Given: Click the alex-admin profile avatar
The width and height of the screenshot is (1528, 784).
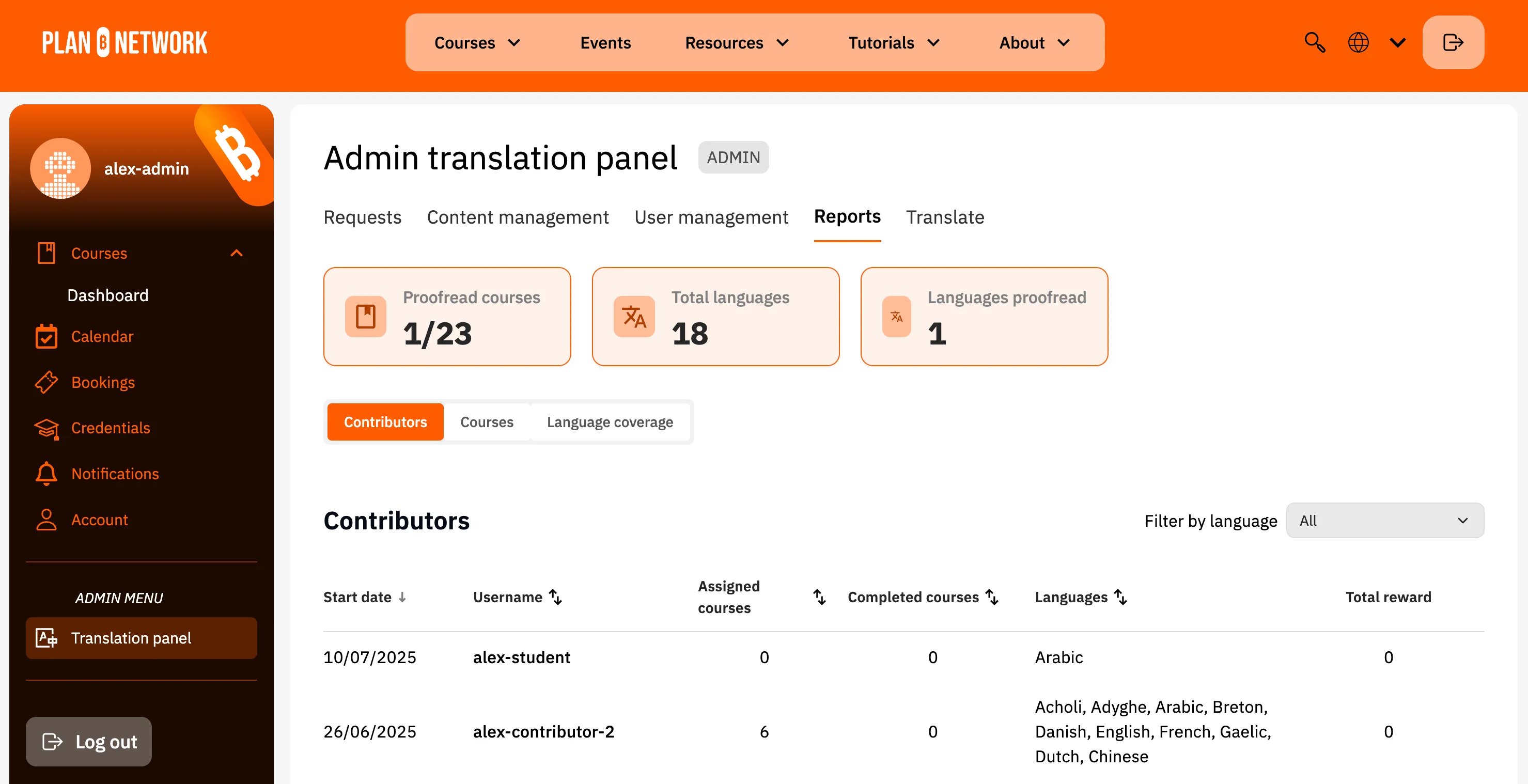Looking at the screenshot, I should [60, 168].
